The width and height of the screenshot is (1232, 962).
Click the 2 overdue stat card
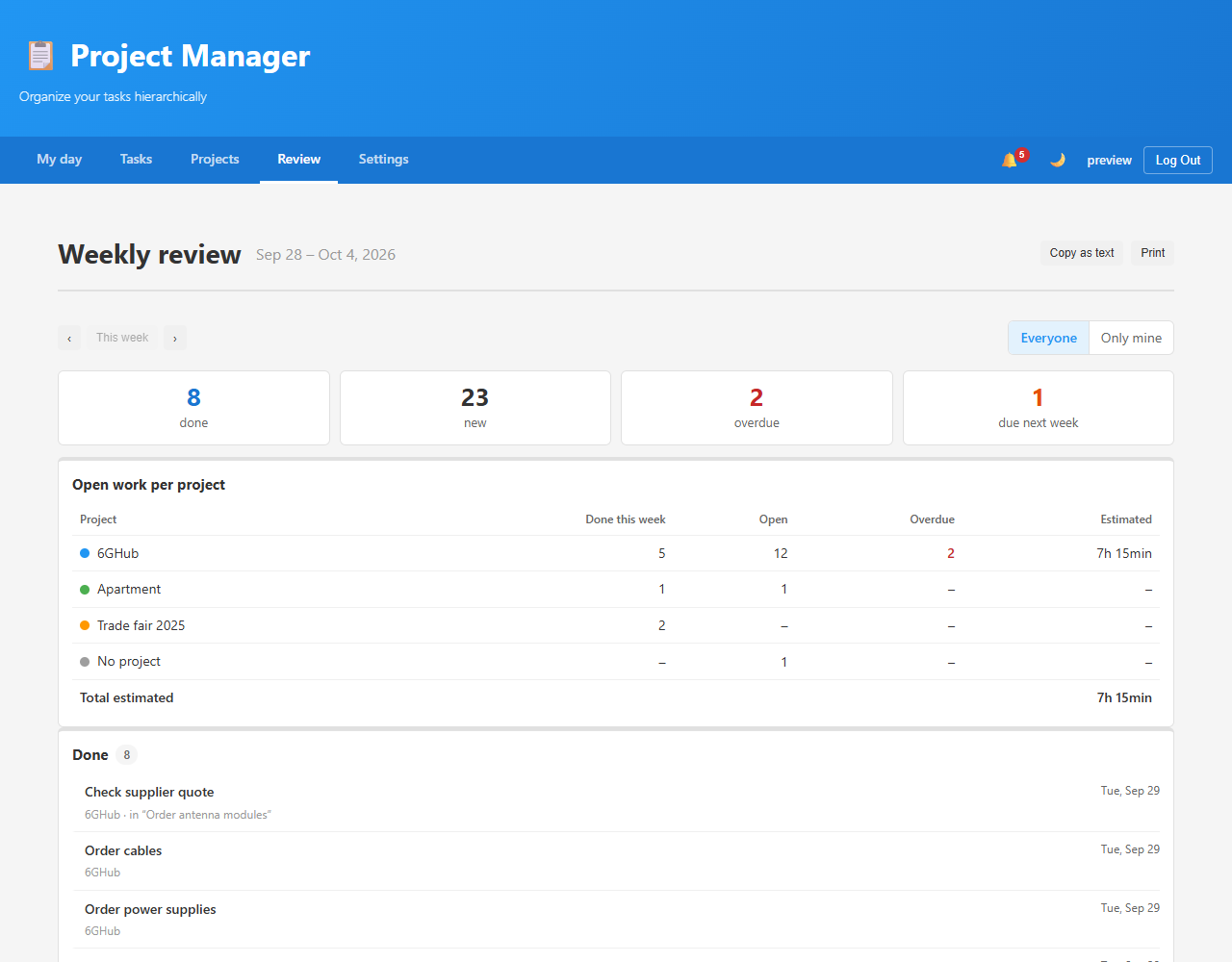[757, 408]
